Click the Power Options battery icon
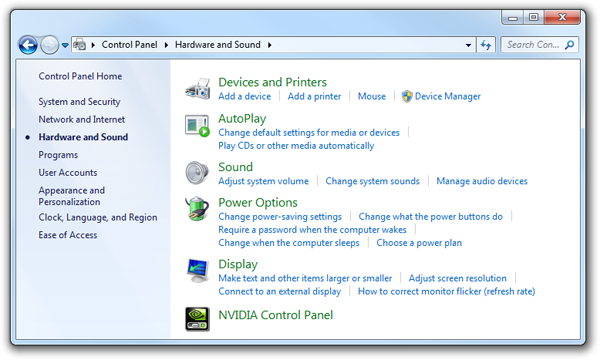Viewport: 600px width, 360px height. (197, 209)
